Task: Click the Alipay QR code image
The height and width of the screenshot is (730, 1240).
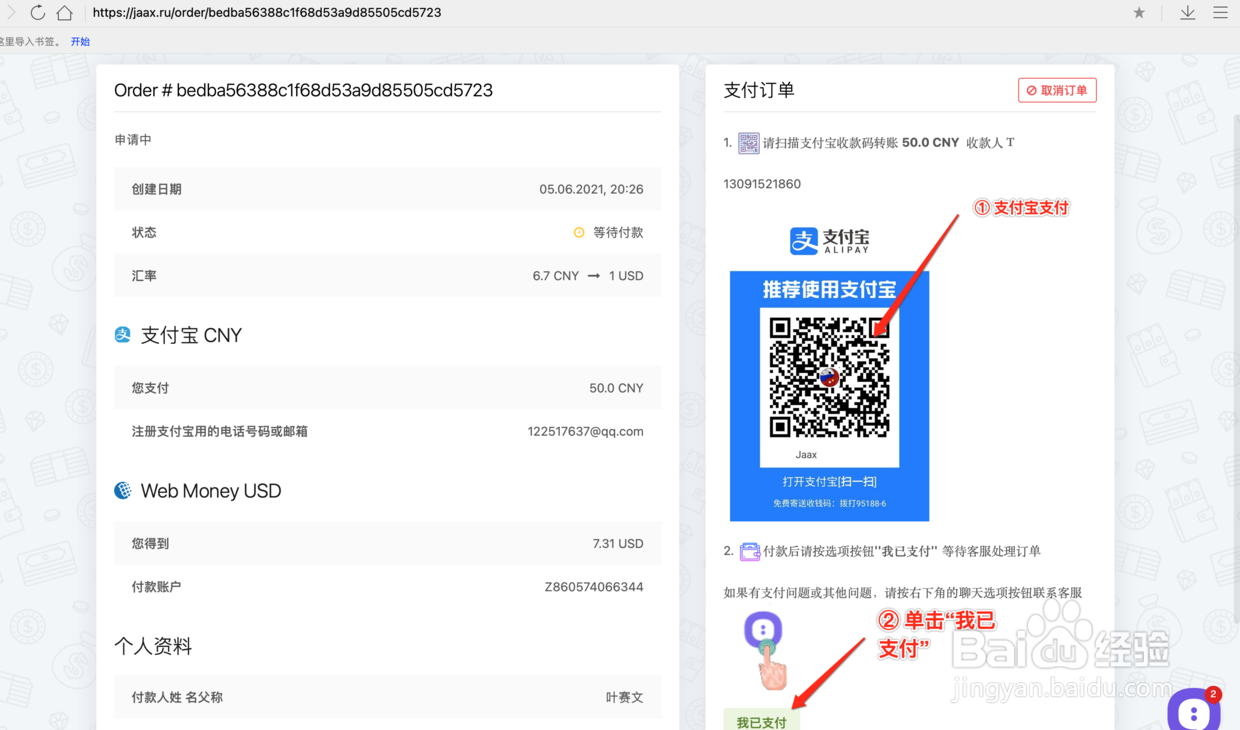Action: [829, 377]
